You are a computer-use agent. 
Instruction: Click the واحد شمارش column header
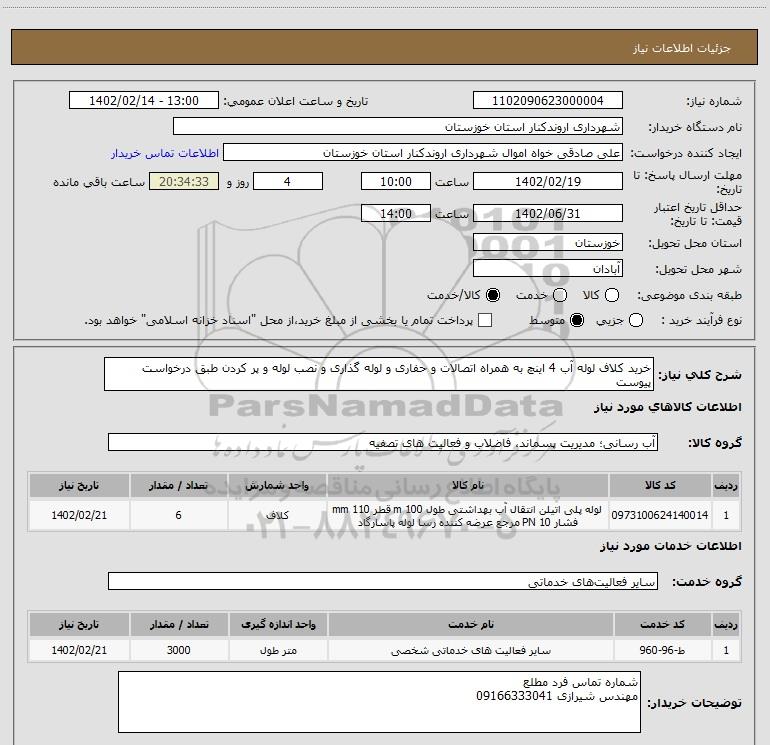click(x=277, y=485)
